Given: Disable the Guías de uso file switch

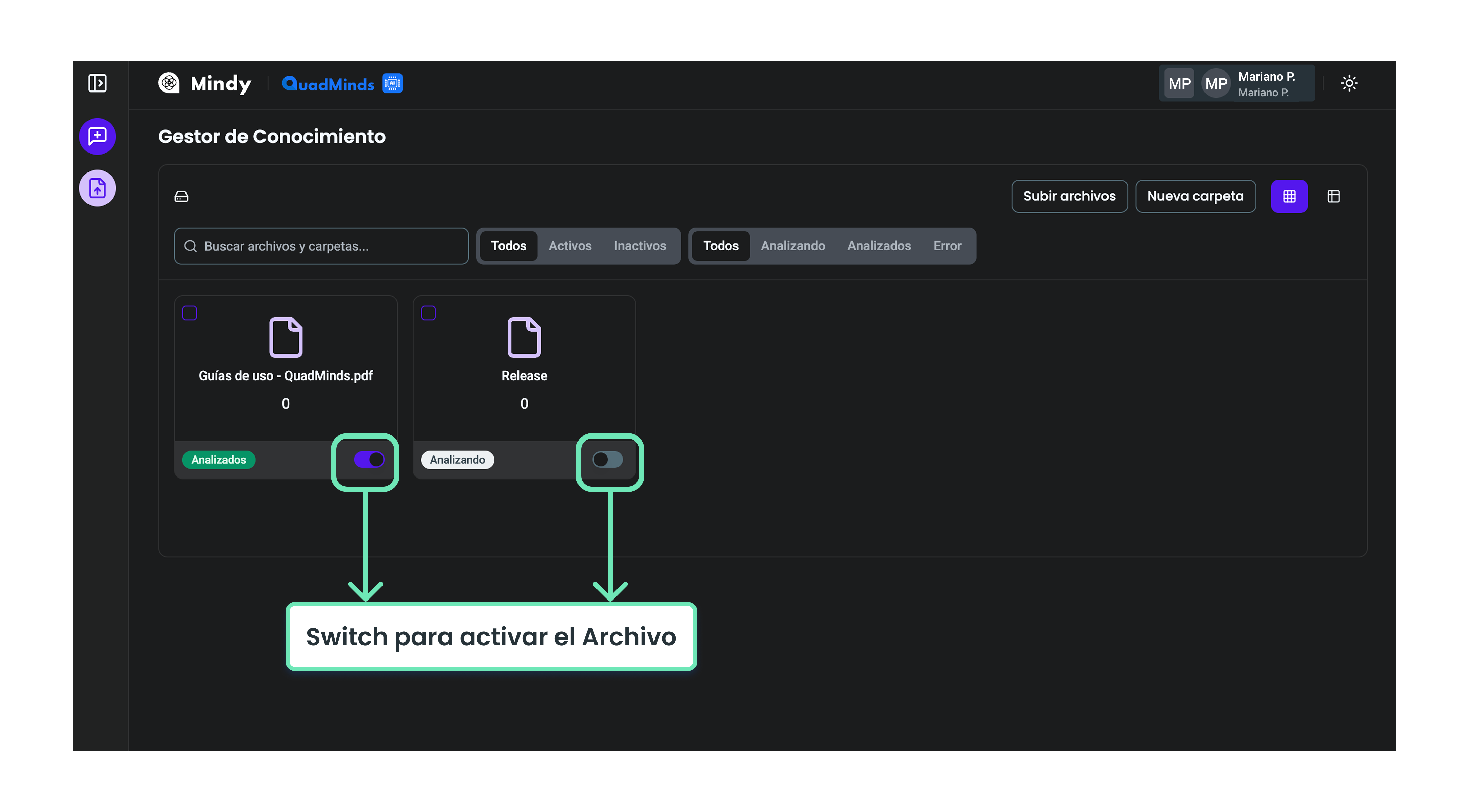Looking at the screenshot, I should (x=369, y=459).
